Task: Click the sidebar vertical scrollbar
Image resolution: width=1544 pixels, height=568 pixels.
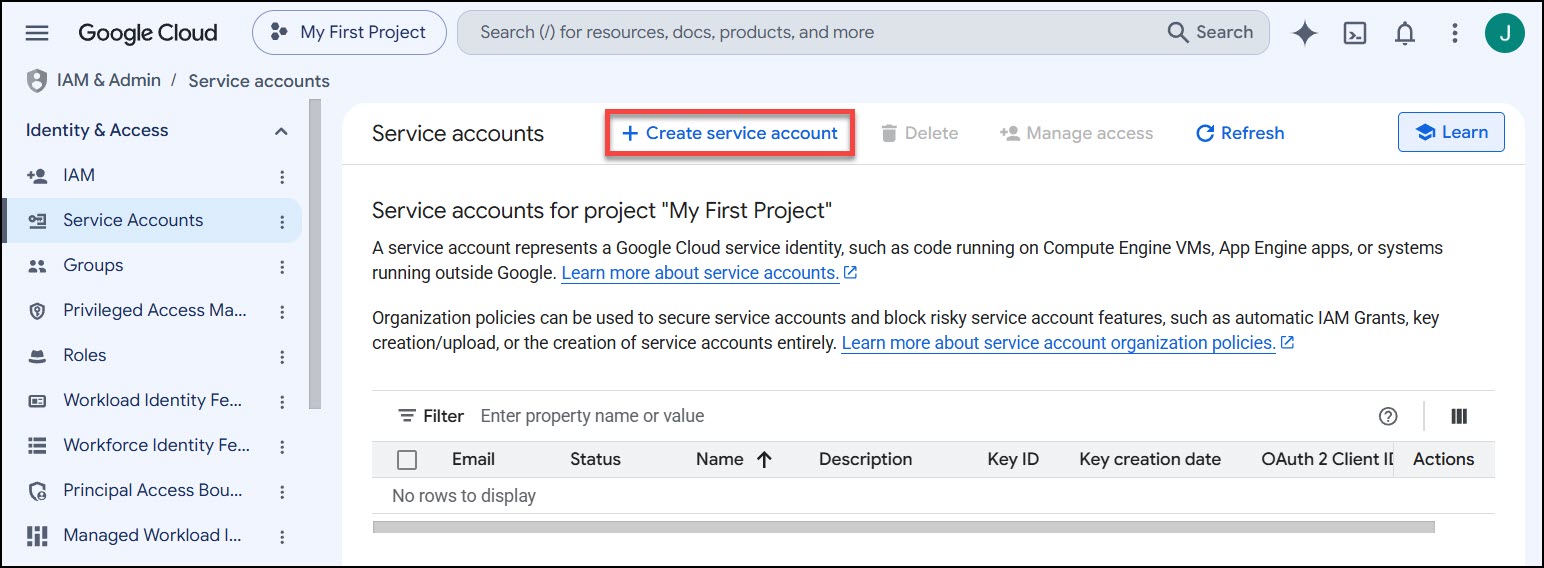Action: point(315,254)
